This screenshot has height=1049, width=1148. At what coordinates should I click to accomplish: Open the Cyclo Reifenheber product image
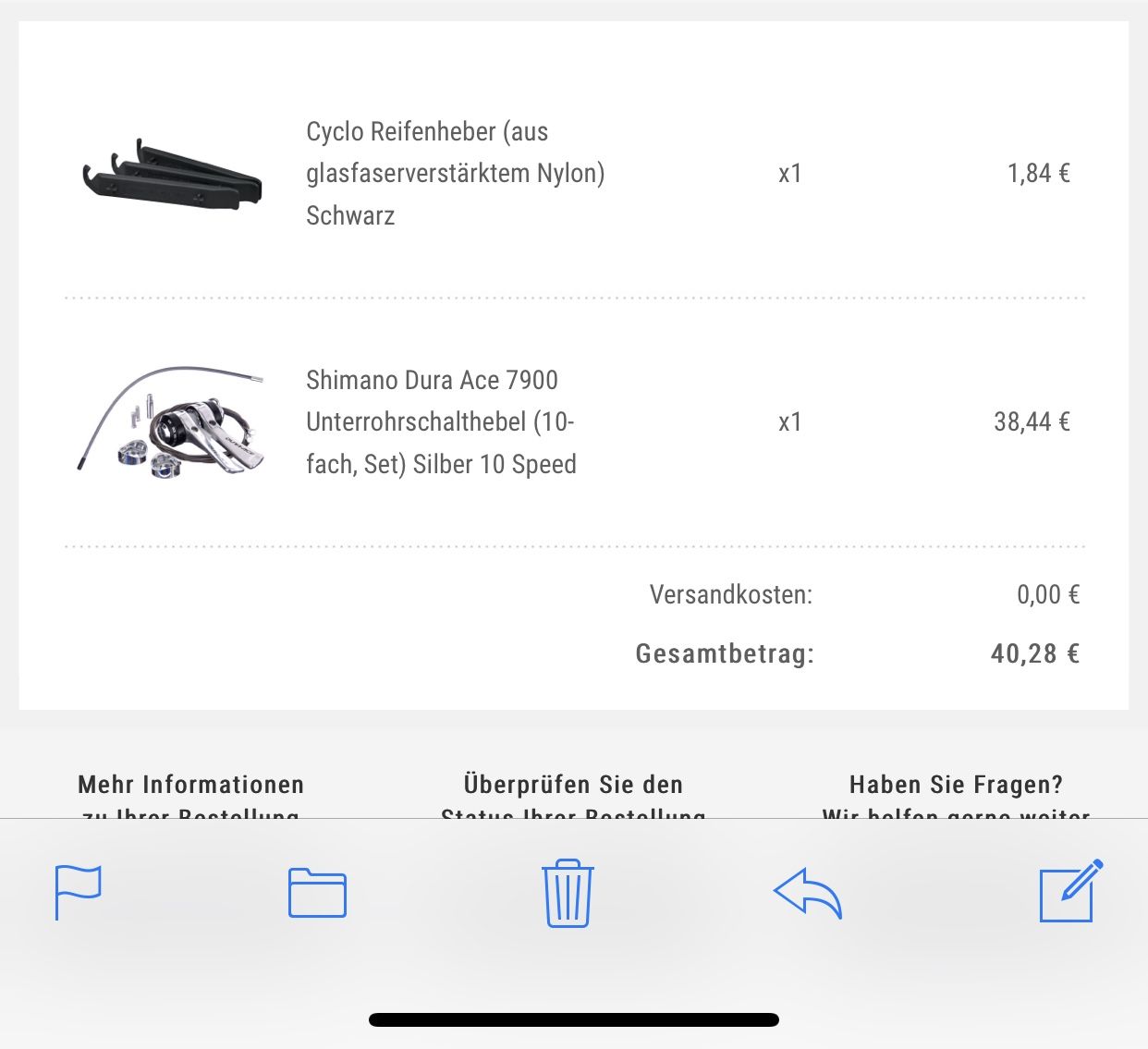click(x=173, y=175)
